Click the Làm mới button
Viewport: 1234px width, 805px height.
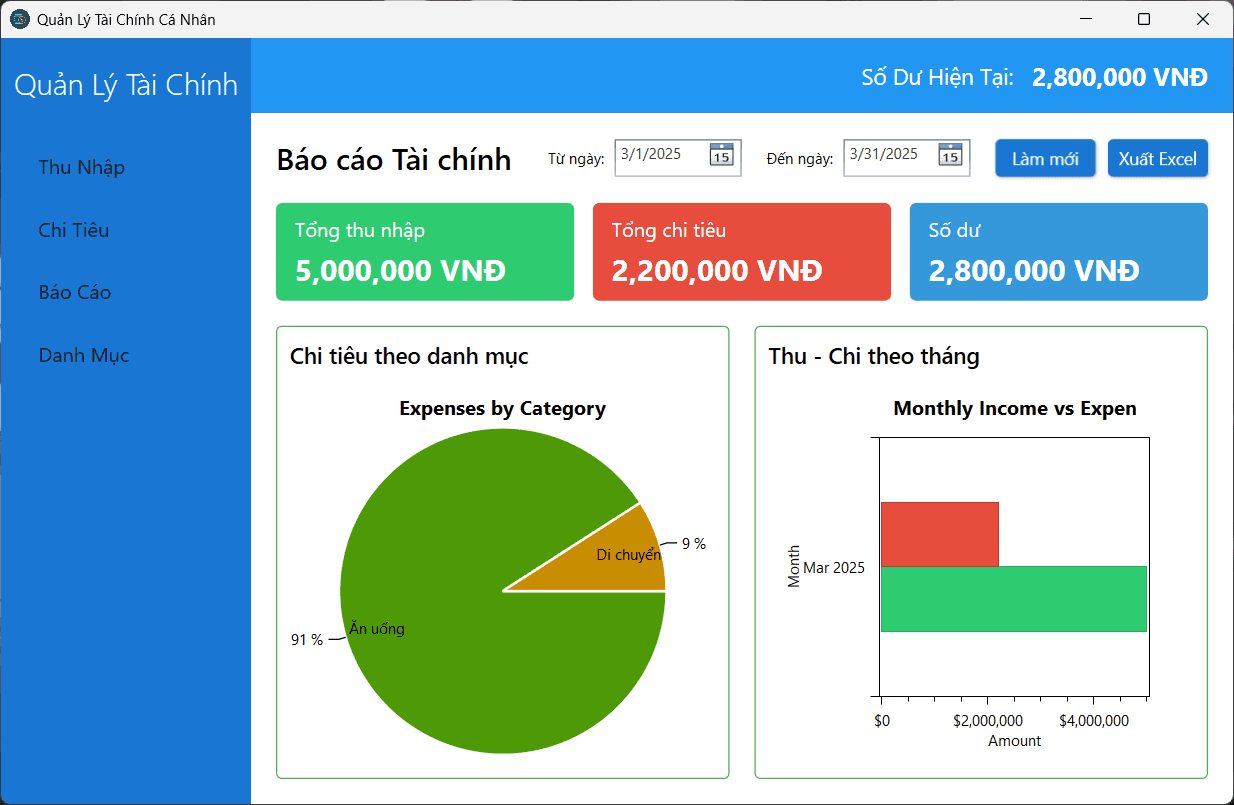point(1045,159)
